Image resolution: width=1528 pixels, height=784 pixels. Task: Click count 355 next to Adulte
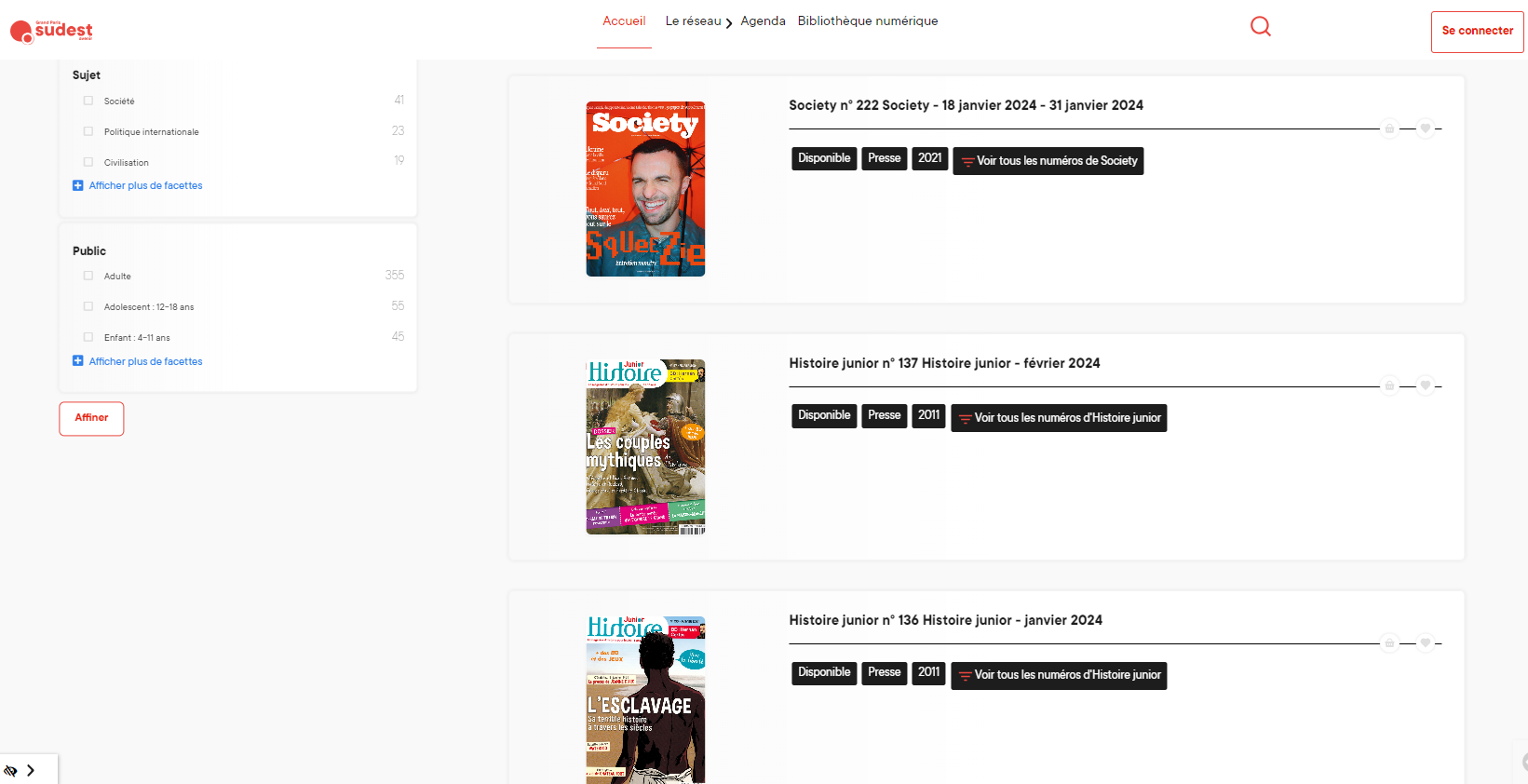[x=395, y=275]
